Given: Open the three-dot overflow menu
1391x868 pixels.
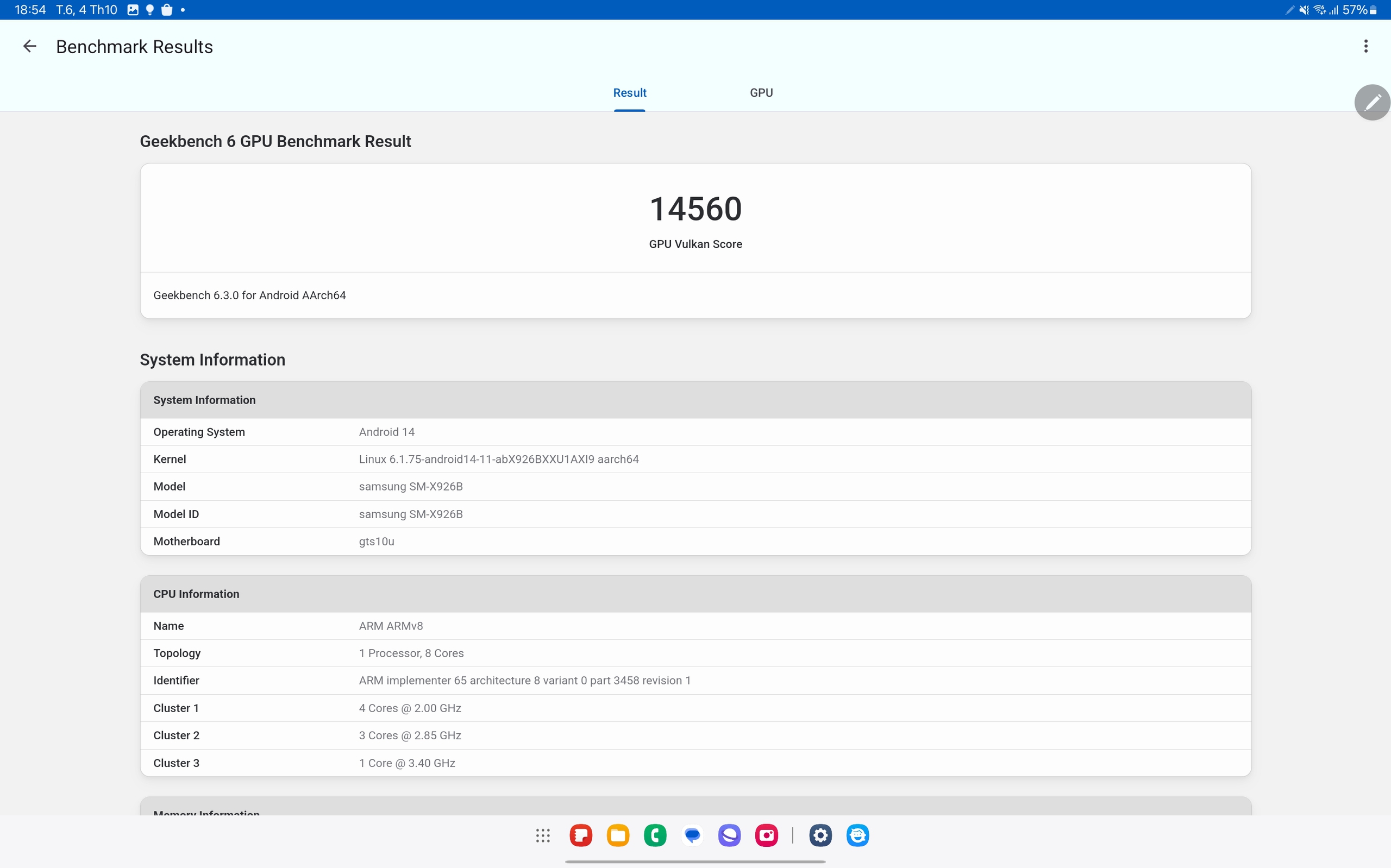Looking at the screenshot, I should pyautogui.click(x=1366, y=47).
